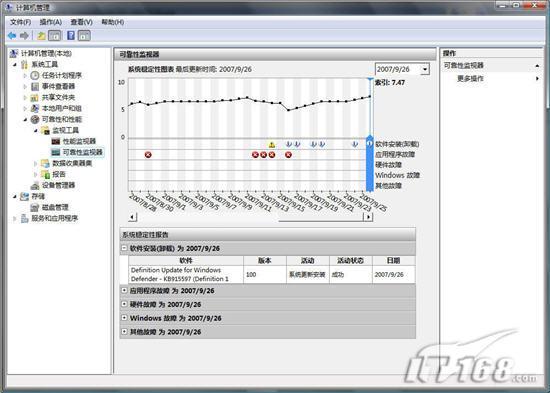
Task: Click the chart scroll-left arrow button
Action: pos(133,217)
